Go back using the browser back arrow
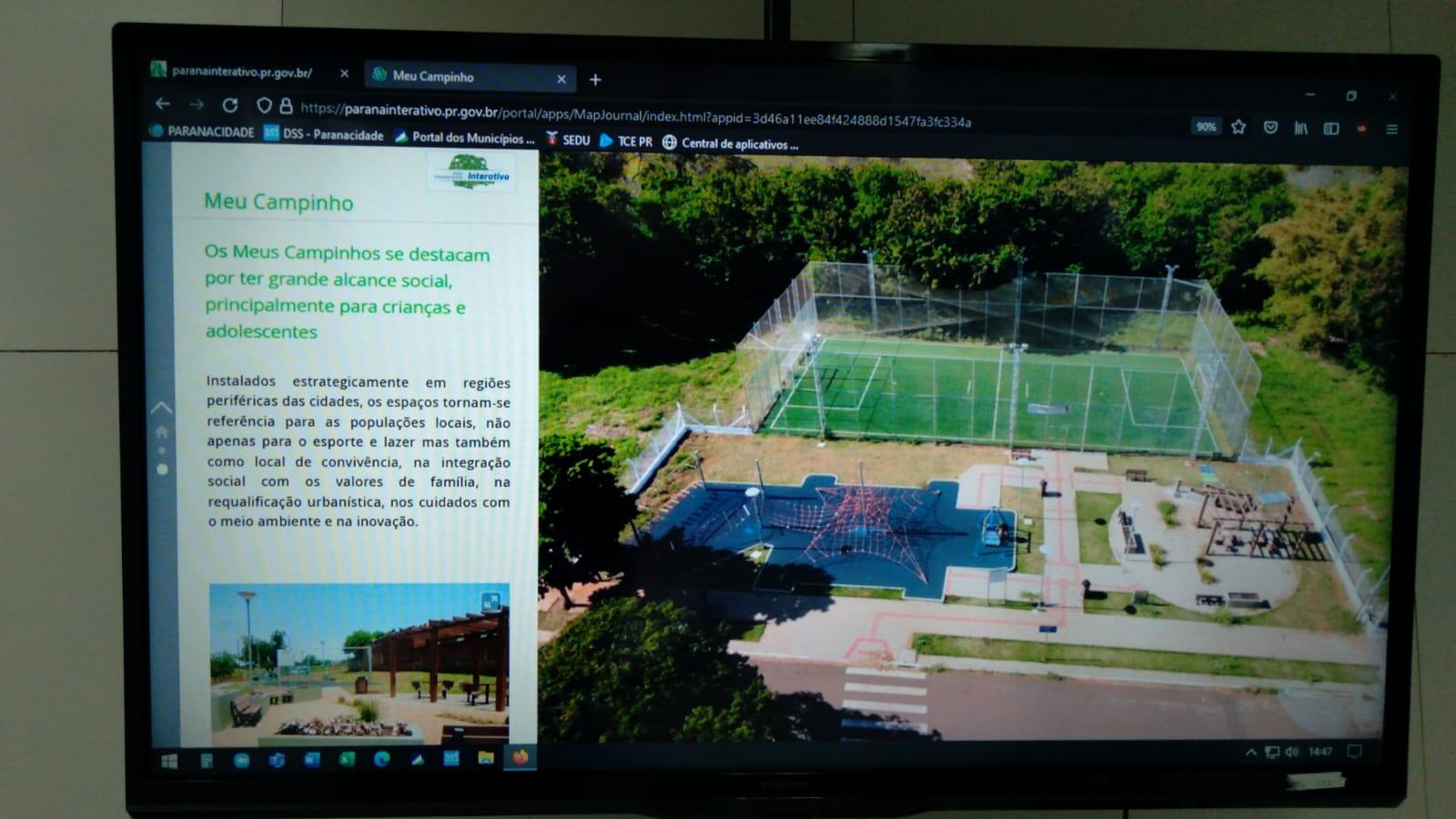Screen dimensions: 1456x819 pyautogui.click(x=163, y=104)
